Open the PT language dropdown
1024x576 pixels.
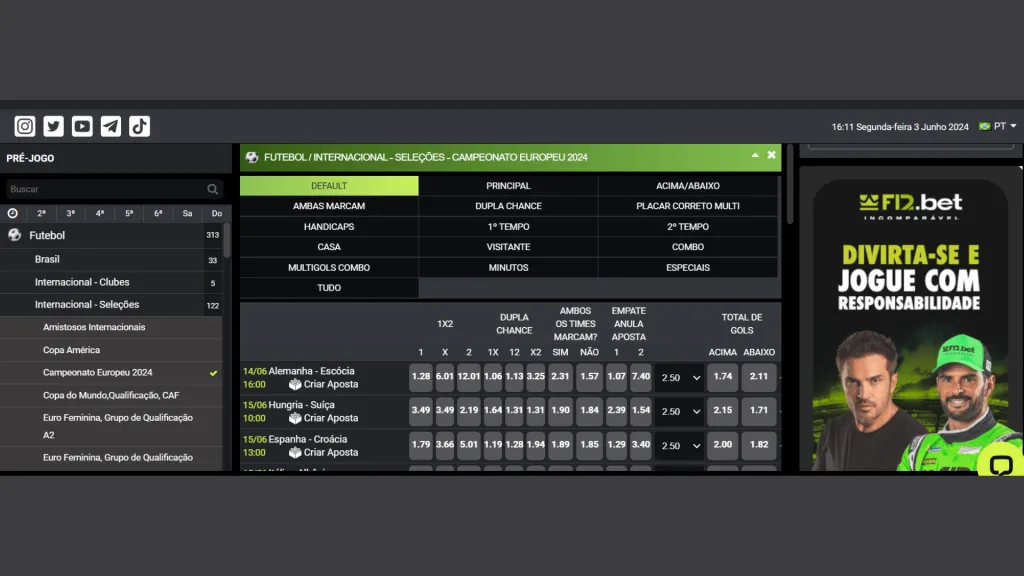[x=998, y=127]
